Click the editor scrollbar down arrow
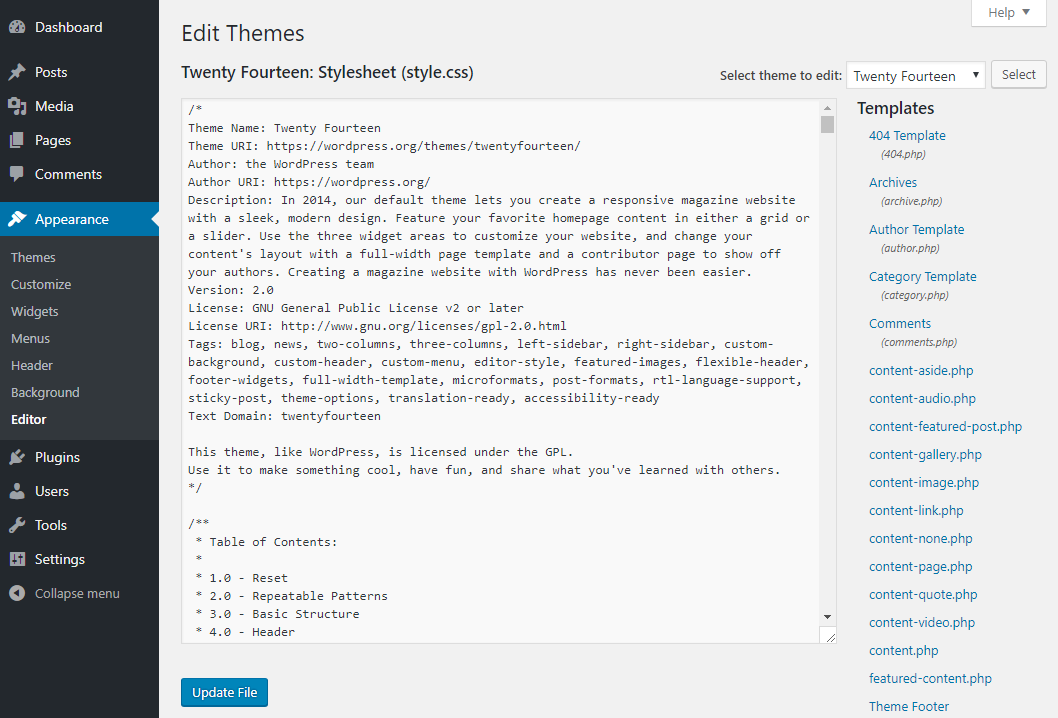The image size is (1058, 718). tap(827, 617)
